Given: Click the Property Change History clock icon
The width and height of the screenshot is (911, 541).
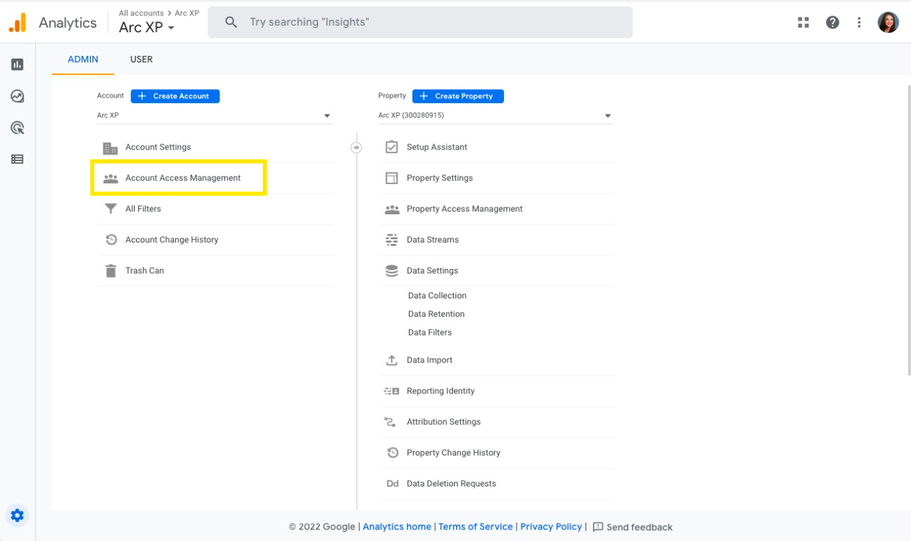Looking at the screenshot, I should point(393,453).
